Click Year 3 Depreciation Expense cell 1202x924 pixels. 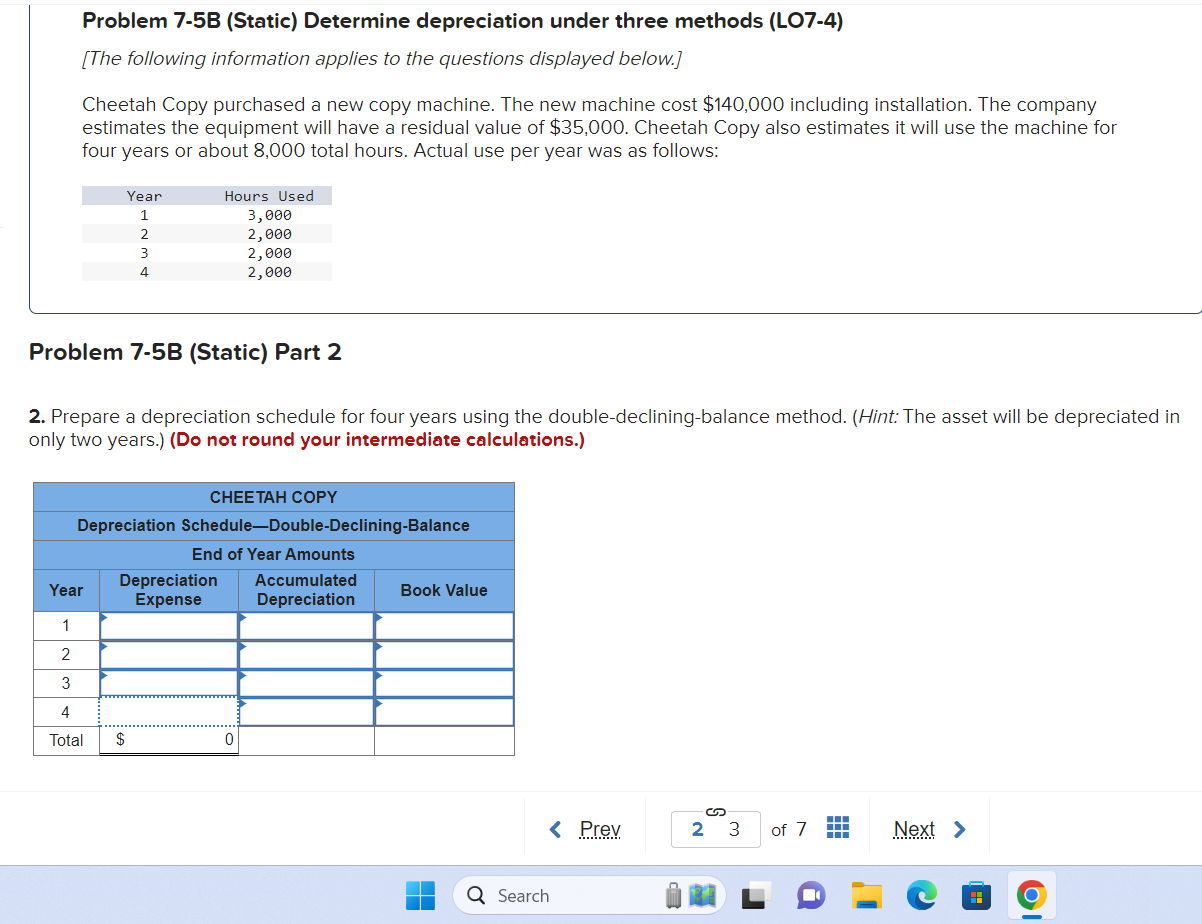click(168, 682)
